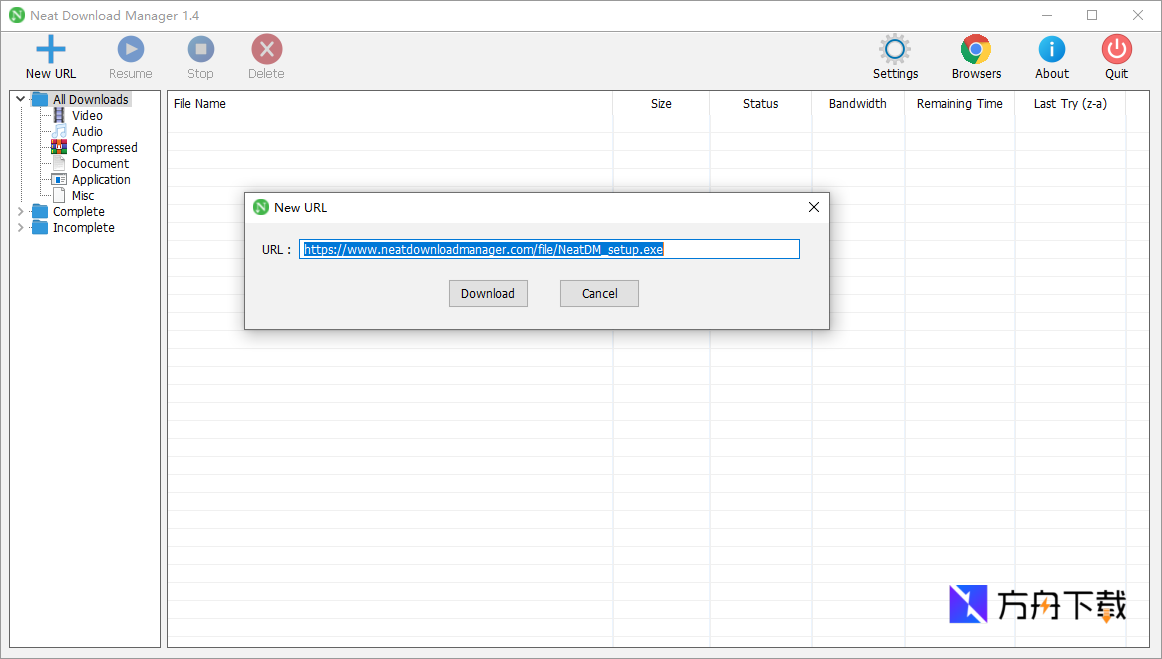Click inside the URL input field

550,249
